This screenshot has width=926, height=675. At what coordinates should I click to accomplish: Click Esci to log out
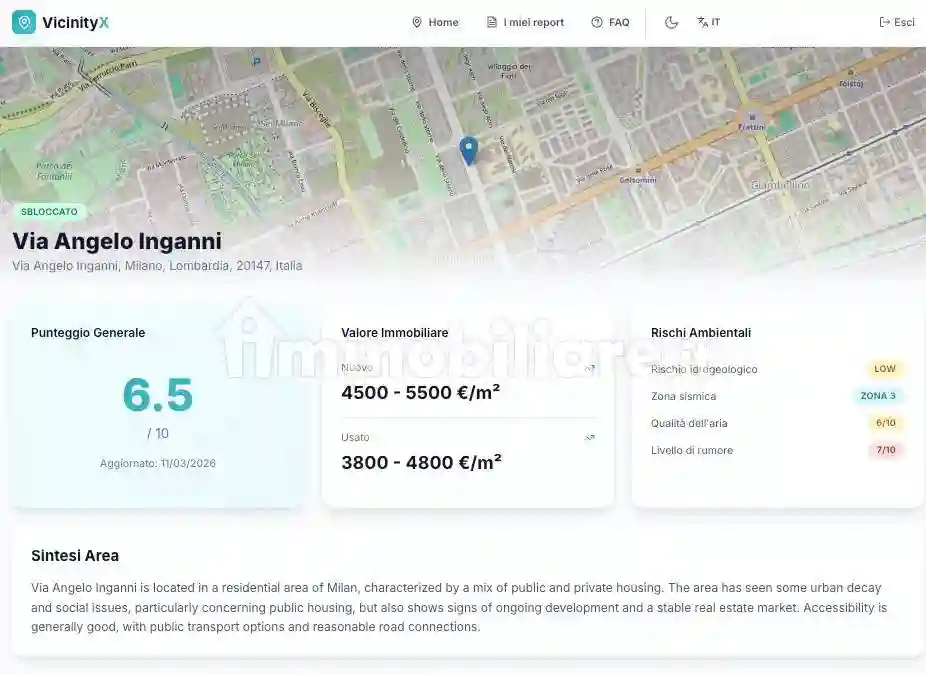click(896, 22)
